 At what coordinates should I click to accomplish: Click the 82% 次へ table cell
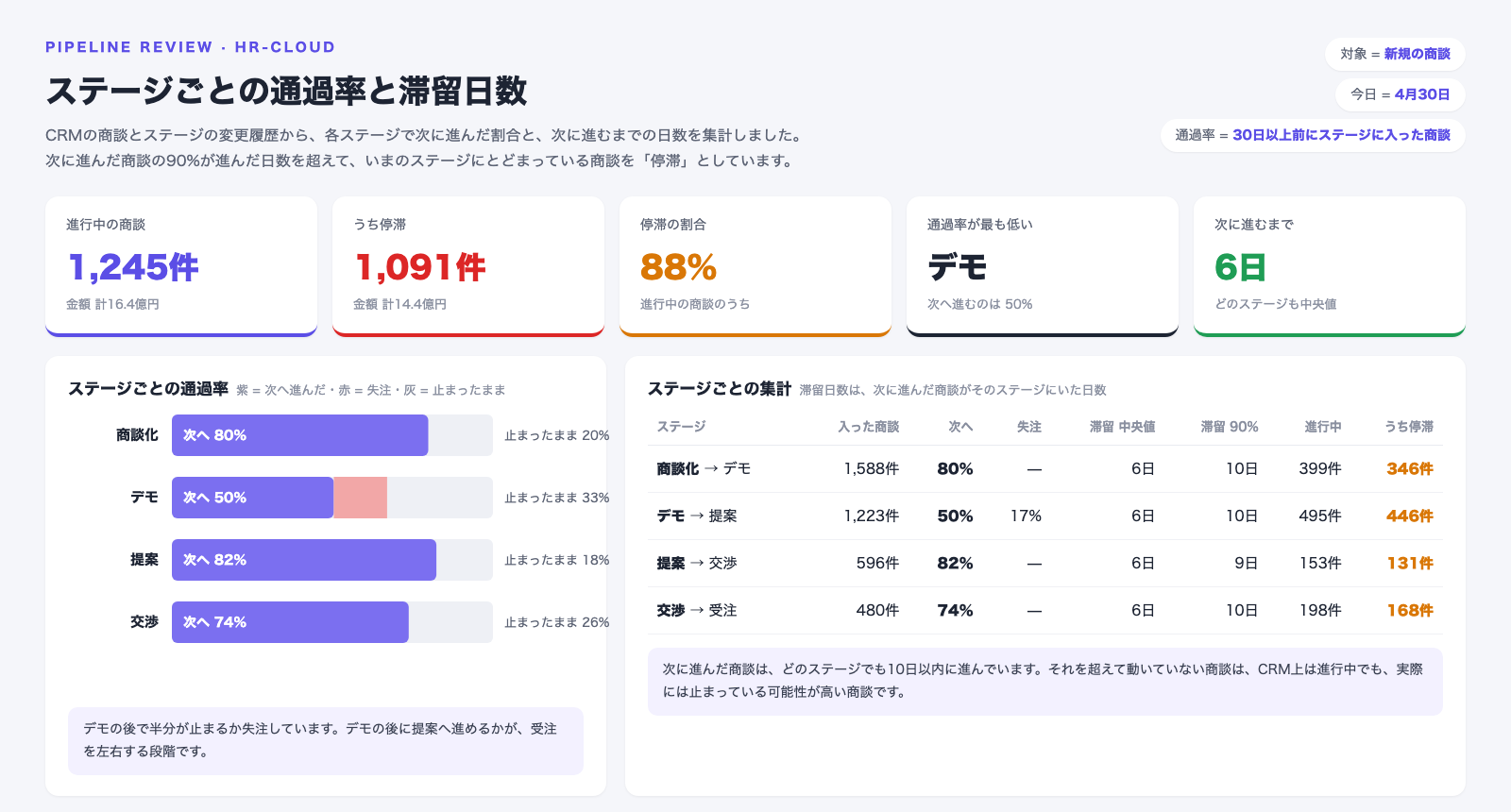pyautogui.click(x=955, y=564)
